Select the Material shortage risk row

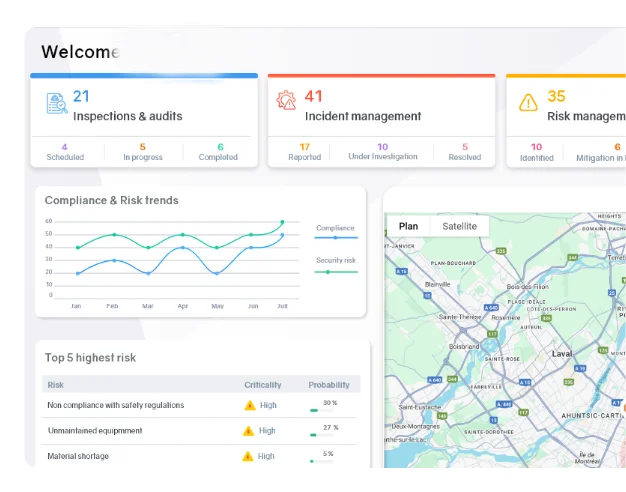click(x=199, y=456)
